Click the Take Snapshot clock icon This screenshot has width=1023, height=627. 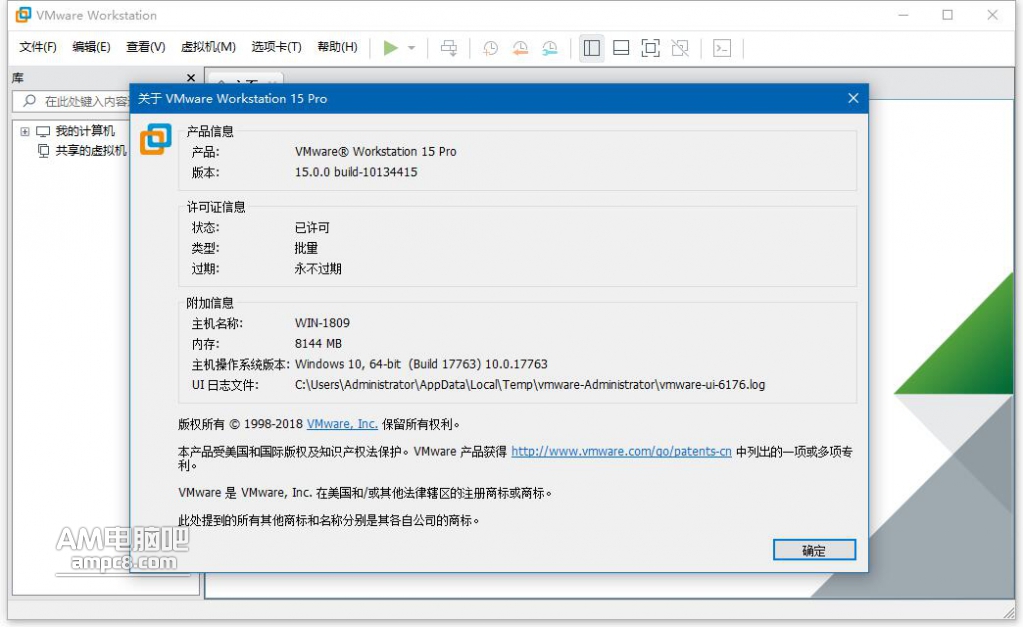point(490,48)
